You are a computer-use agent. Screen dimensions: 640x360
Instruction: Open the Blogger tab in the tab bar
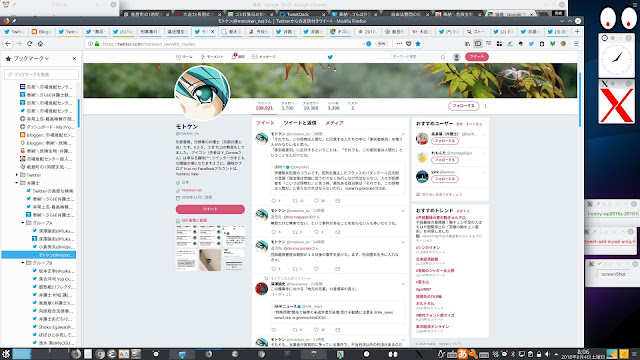41,31
